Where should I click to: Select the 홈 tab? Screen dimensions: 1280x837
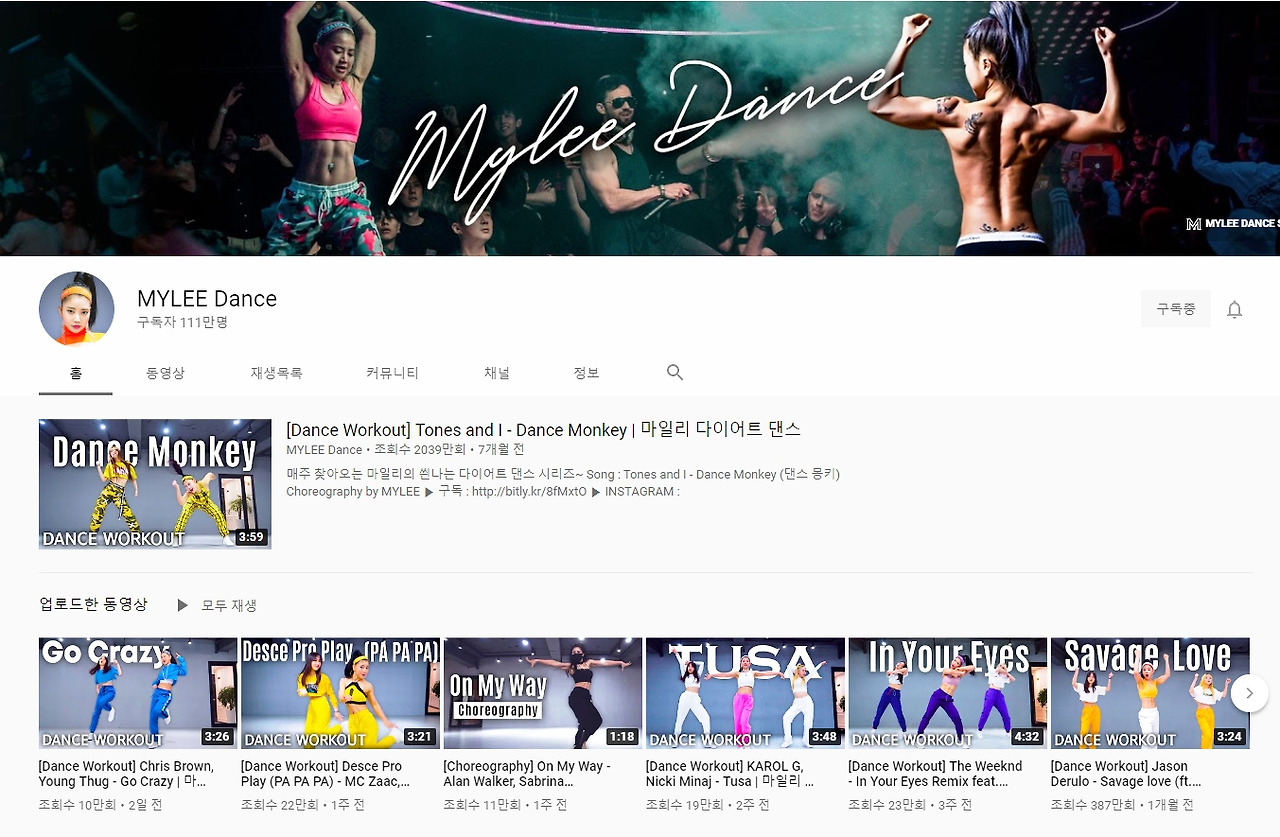(x=76, y=373)
